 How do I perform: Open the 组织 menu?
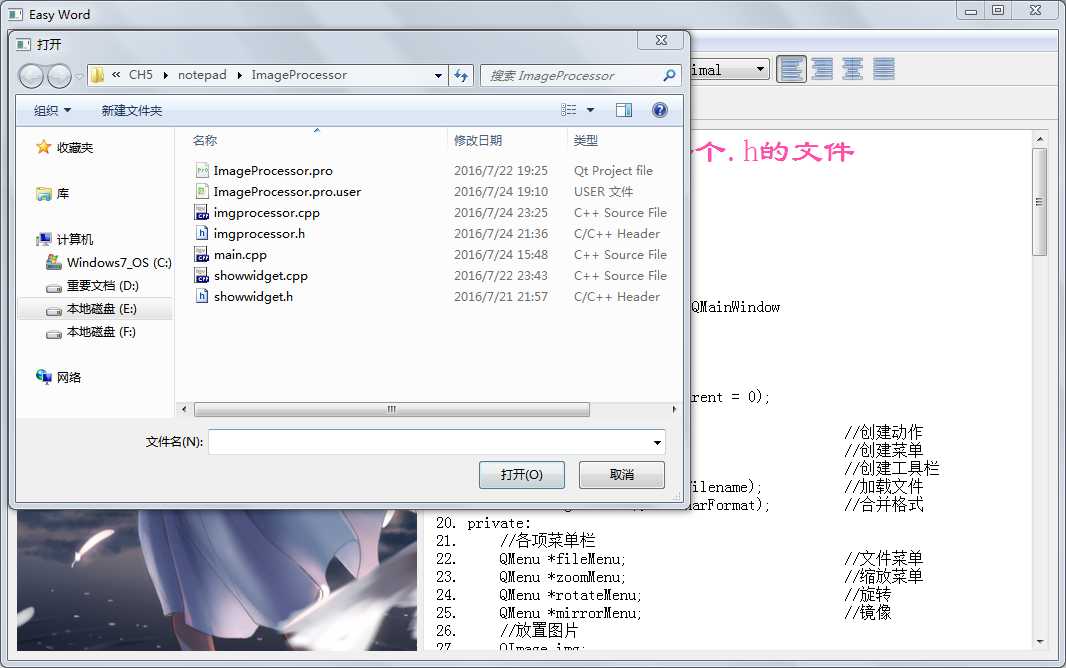(52, 110)
